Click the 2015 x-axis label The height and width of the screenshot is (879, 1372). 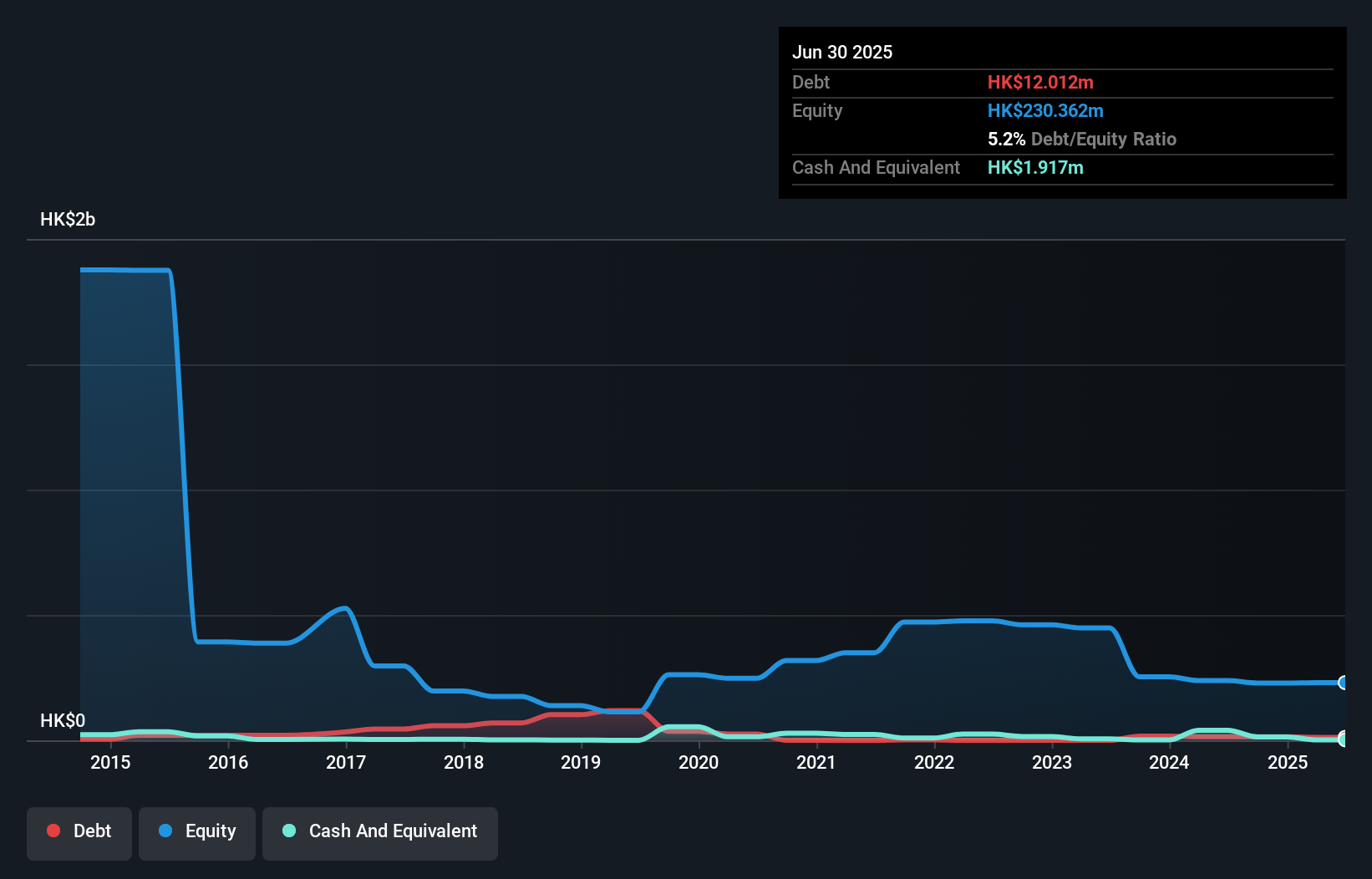point(110,762)
